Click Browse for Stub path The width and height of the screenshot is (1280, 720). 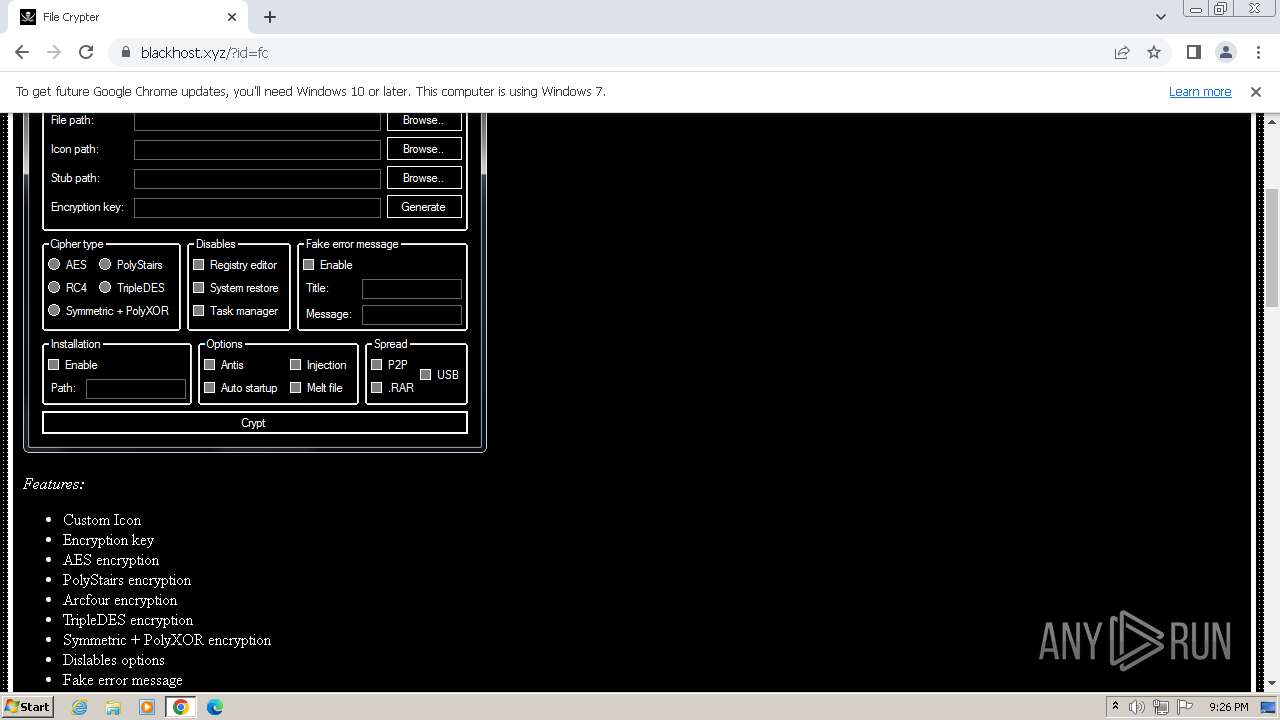click(424, 178)
